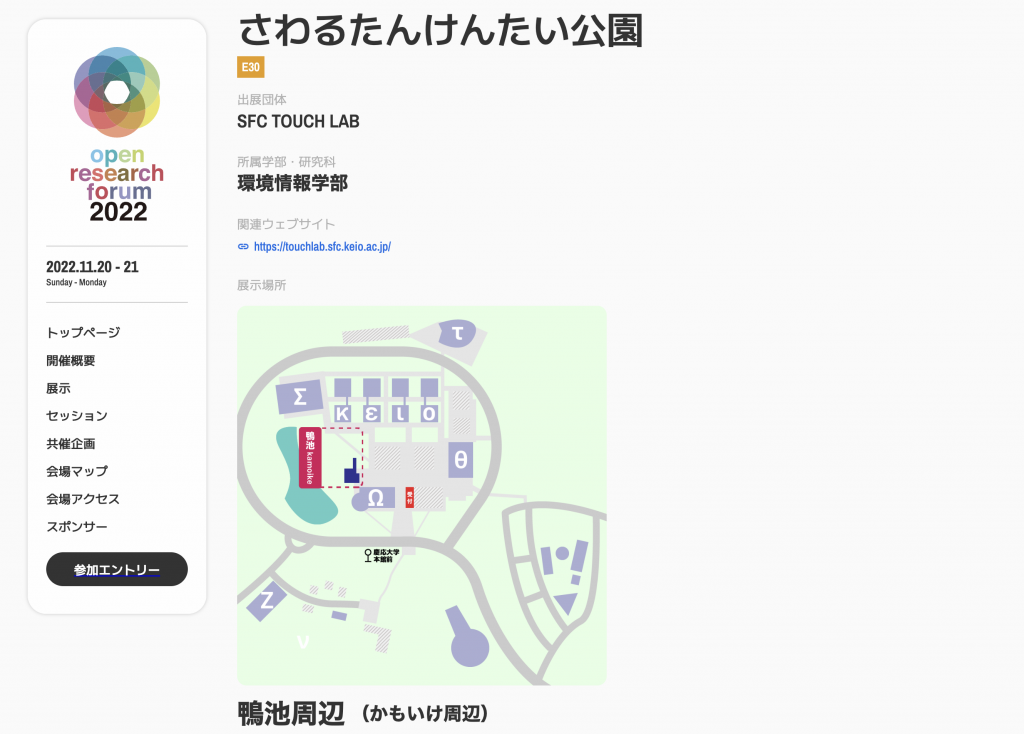Click the 参加エントリー button
Screen dimensions: 1024x734
(117, 569)
